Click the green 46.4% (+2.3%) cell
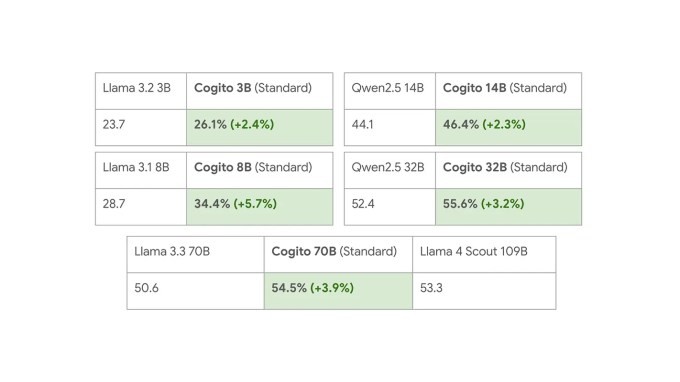The height and width of the screenshot is (382, 680). coord(509,127)
